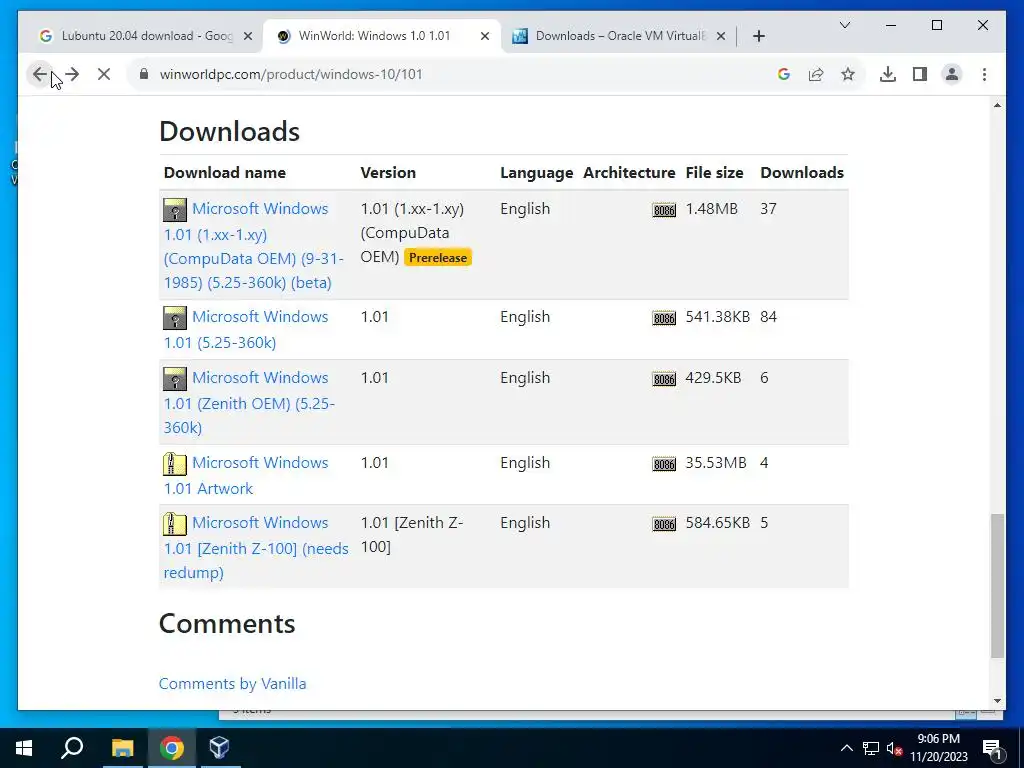Viewport: 1024px width, 768px height.
Task: Bookmark this page with the star
Action: tap(848, 74)
